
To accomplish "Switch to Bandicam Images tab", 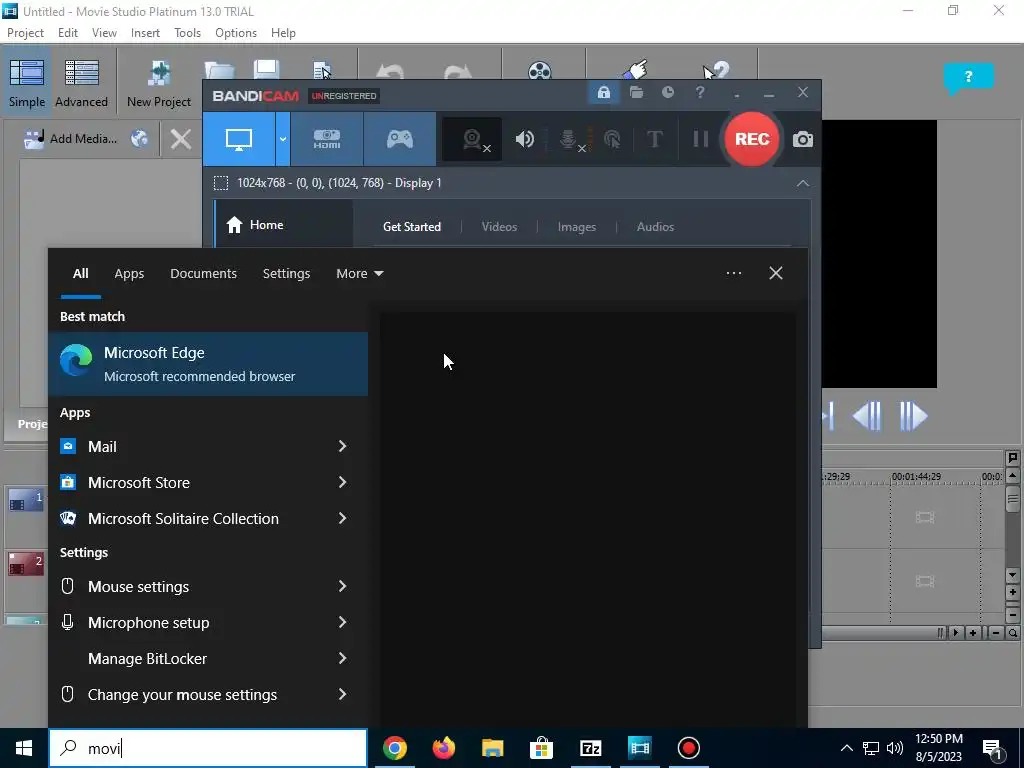I will tap(577, 227).
